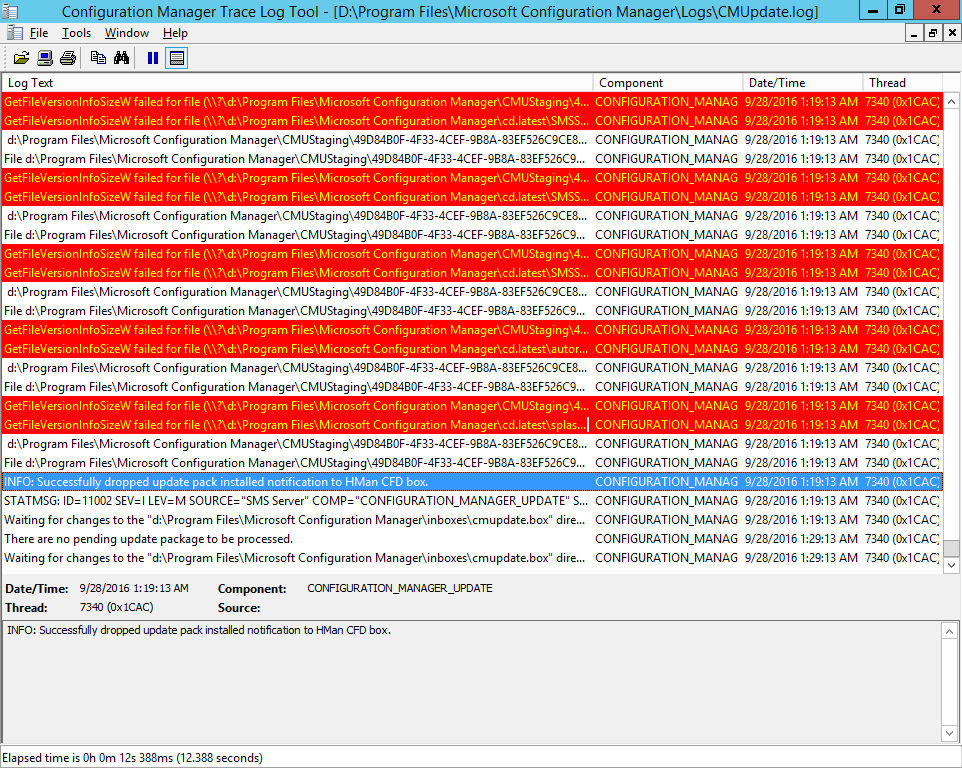Click the details pane 'CONFIGURATION_MANAGER_UPDATE' component value
962x768 pixels.
pyautogui.click(x=399, y=588)
